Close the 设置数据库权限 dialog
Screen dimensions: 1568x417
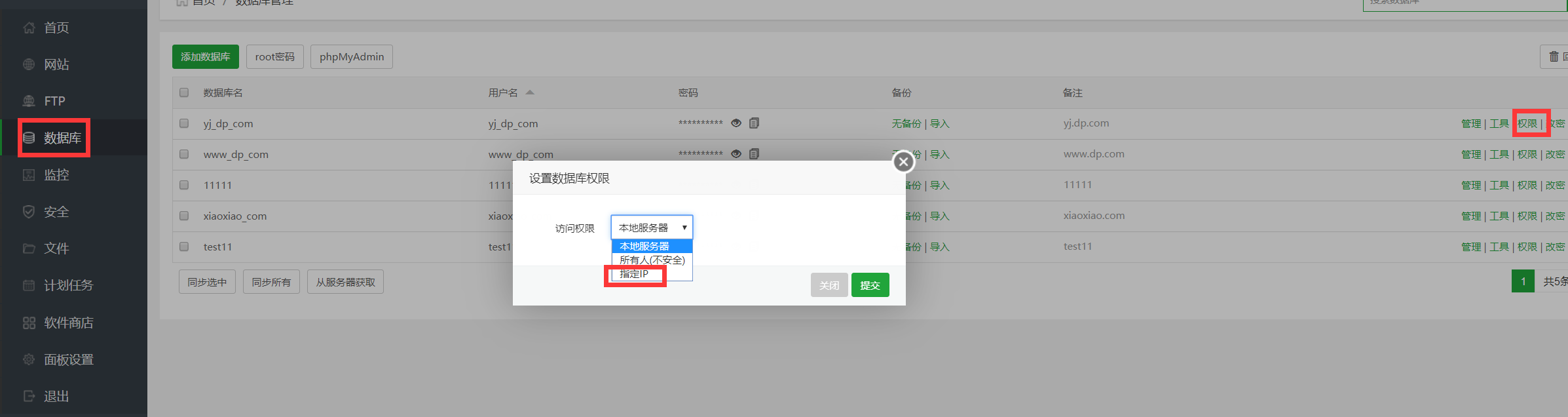pyautogui.click(x=903, y=161)
